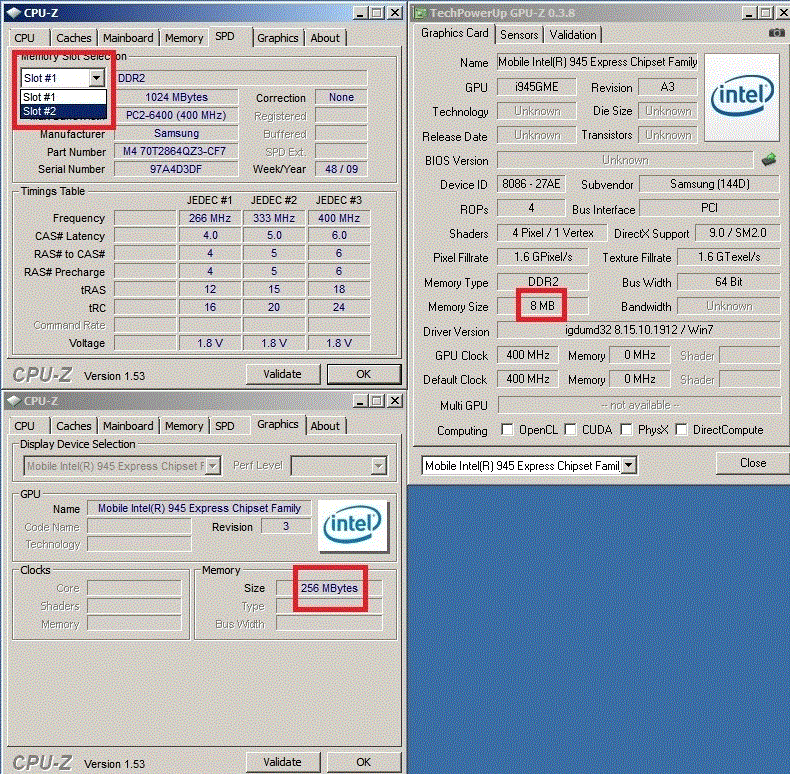The width and height of the screenshot is (790, 774).
Task: Click the Intel logo in the CPU-Z Graphics tab
Action: click(x=353, y=526)
